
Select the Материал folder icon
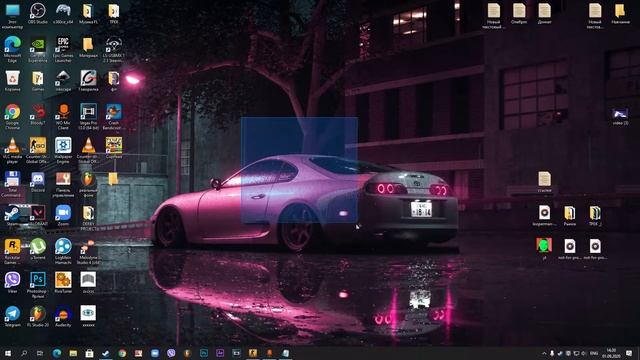point(88,44)
